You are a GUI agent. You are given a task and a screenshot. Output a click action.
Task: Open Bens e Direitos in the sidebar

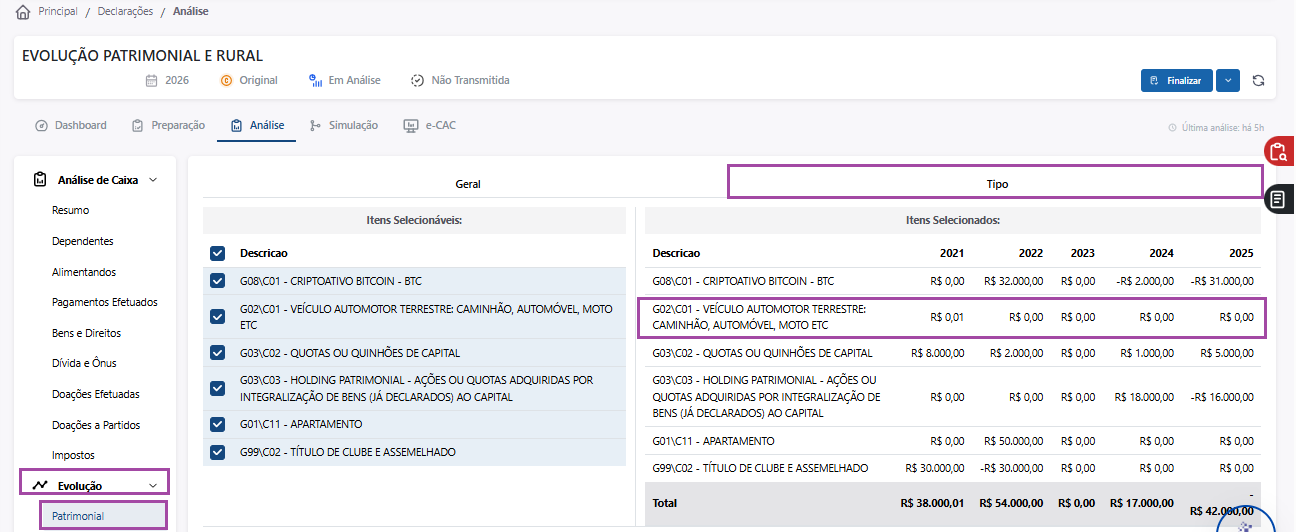[86, 333]
